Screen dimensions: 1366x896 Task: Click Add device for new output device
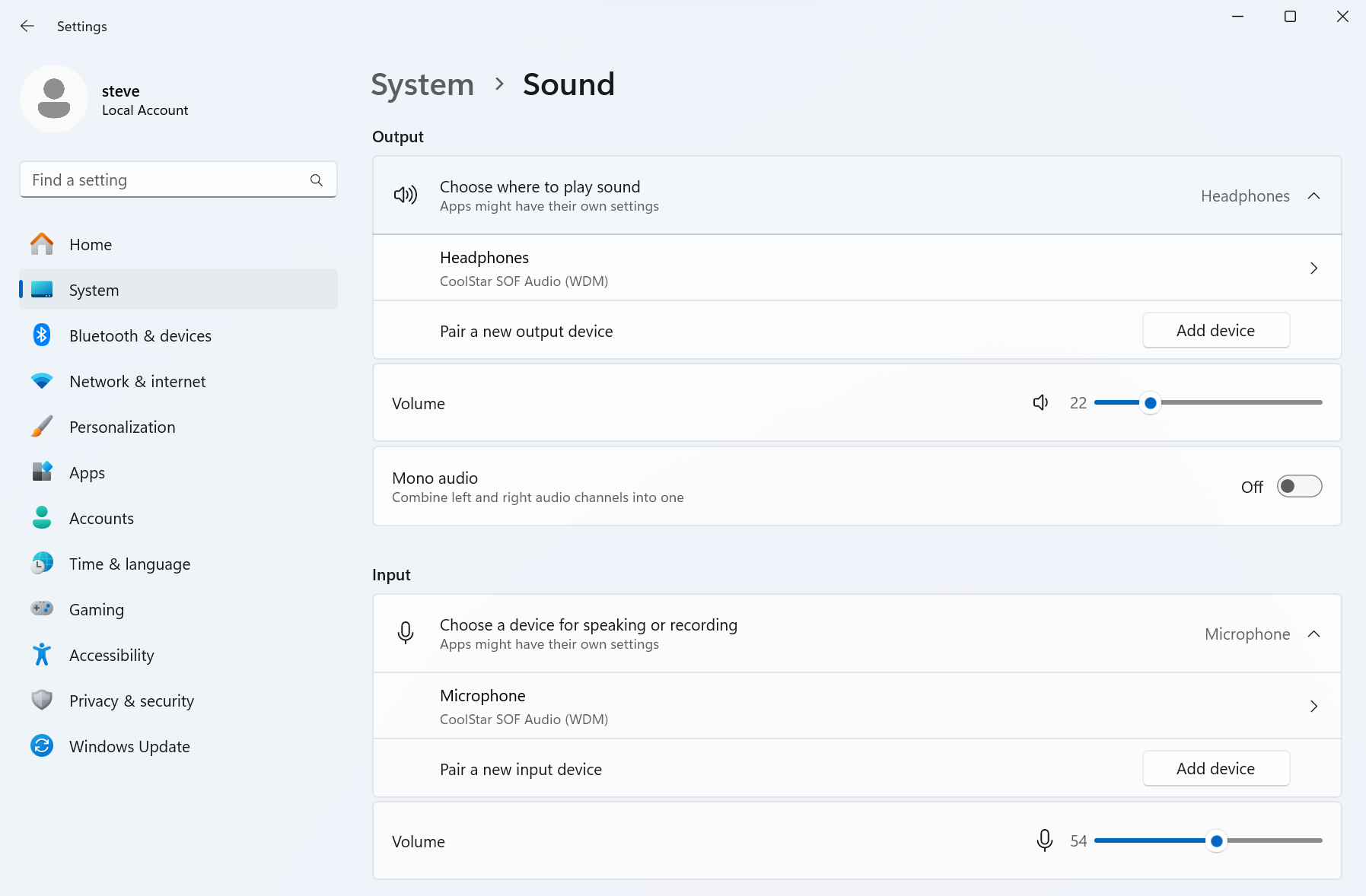tap(1215, 330)
